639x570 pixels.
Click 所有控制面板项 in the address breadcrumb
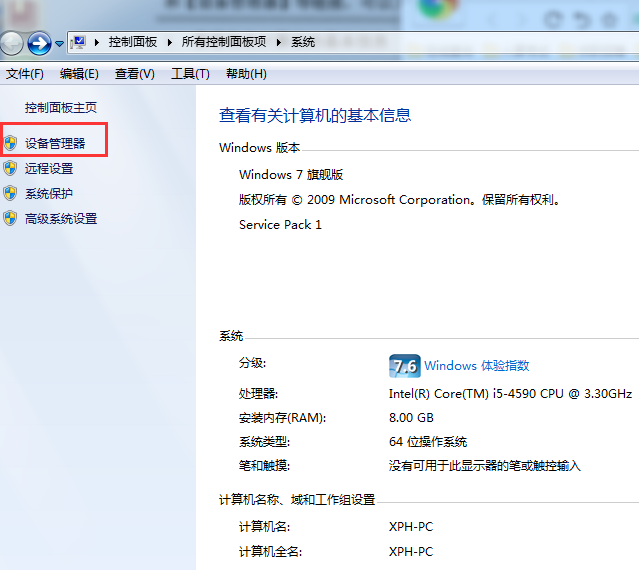point(226,42)
